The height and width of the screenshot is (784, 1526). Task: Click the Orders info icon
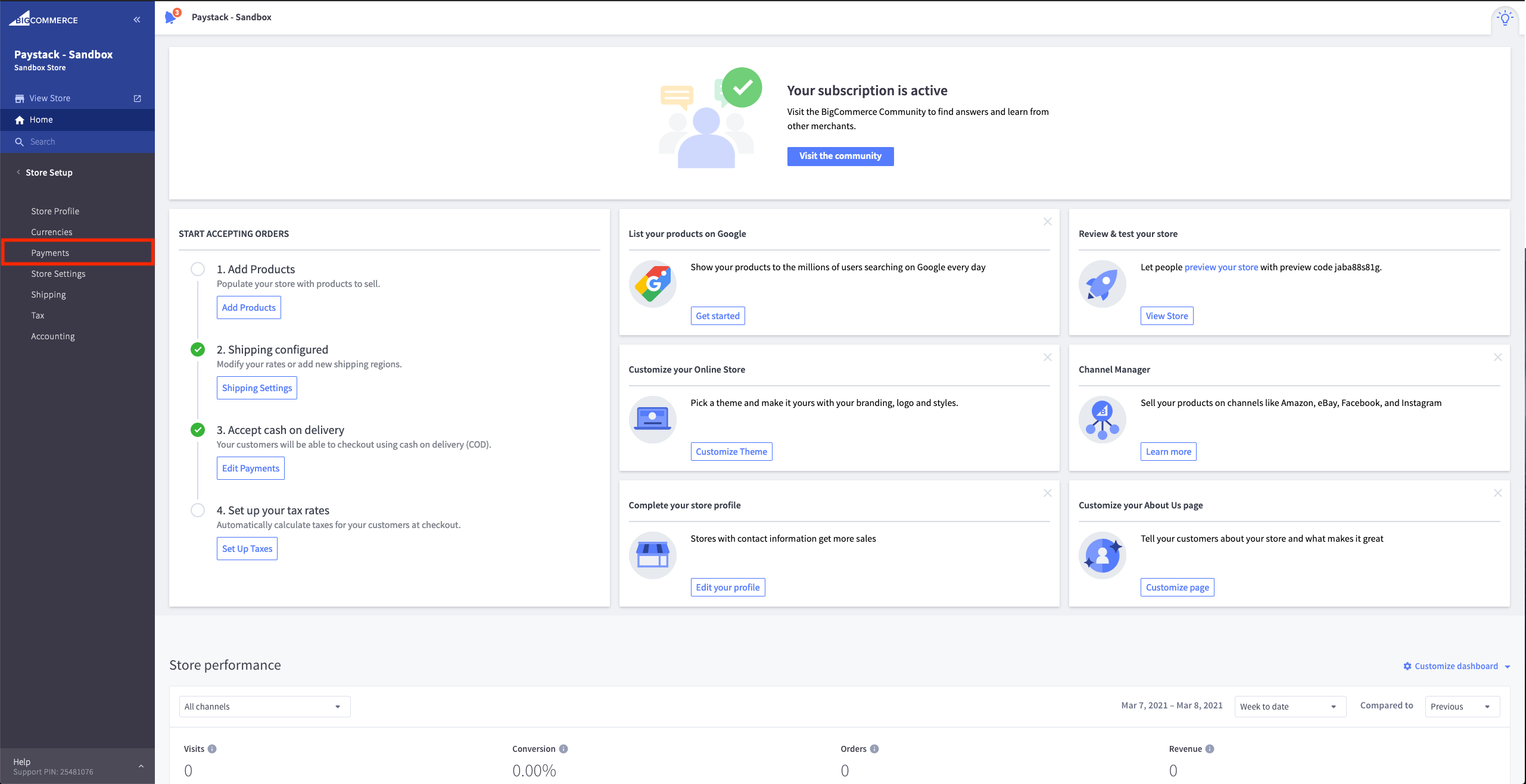click(x=874, y=749)
